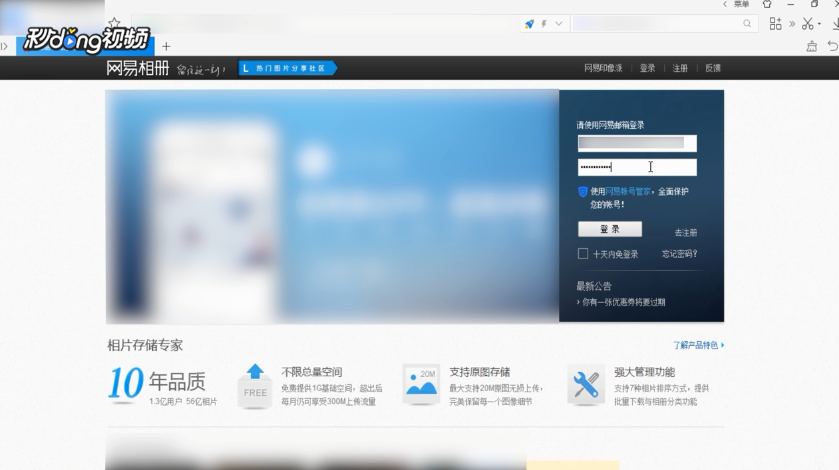Open the browser skin shirt icon

coord(767,4)
